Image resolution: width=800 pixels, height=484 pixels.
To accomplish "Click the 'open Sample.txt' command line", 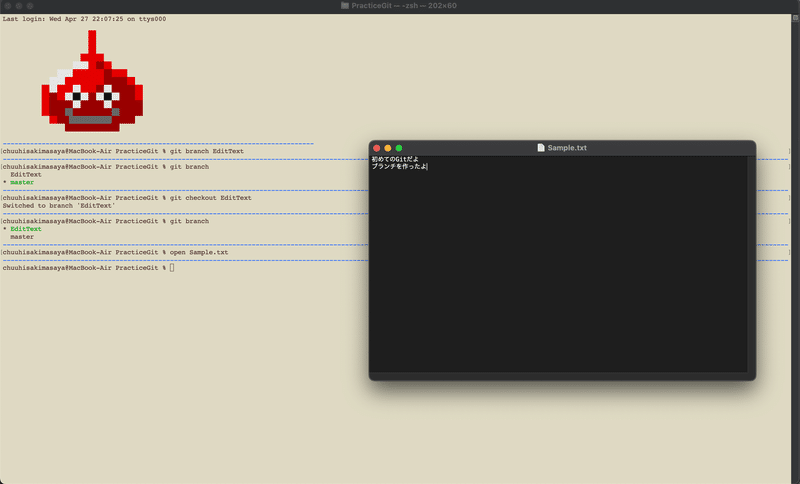I will point(115,252).
